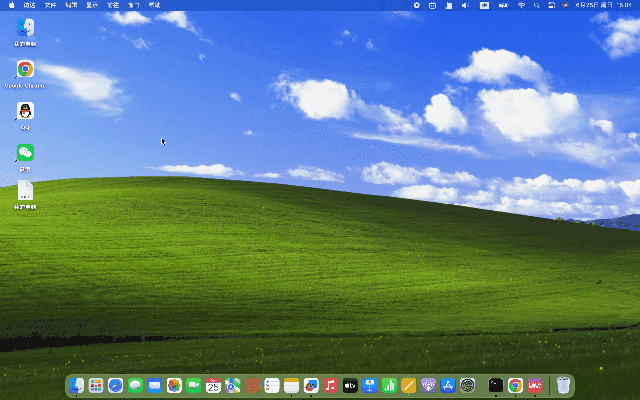Open the Mail app in dock
Viewport: 640px width, 400px height.
(x=155, y=385)
